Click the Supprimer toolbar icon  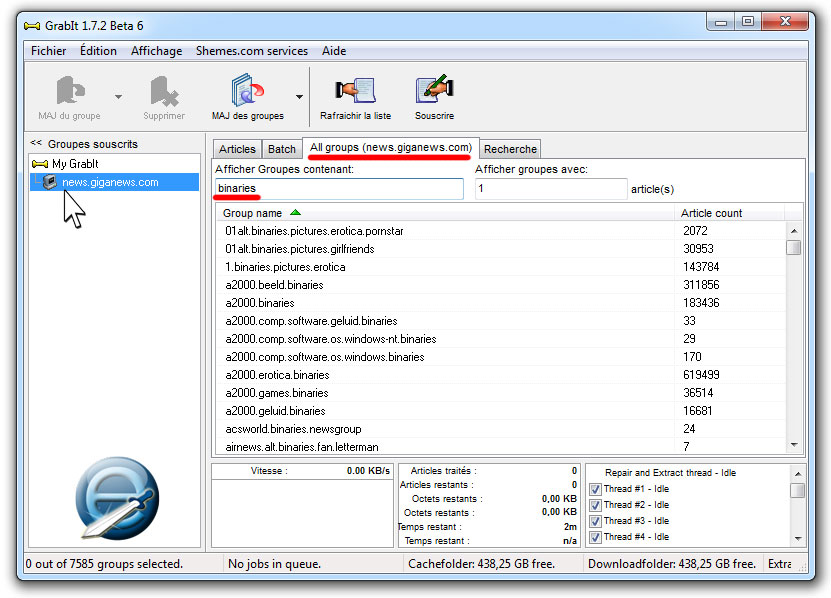click(164, 91)
